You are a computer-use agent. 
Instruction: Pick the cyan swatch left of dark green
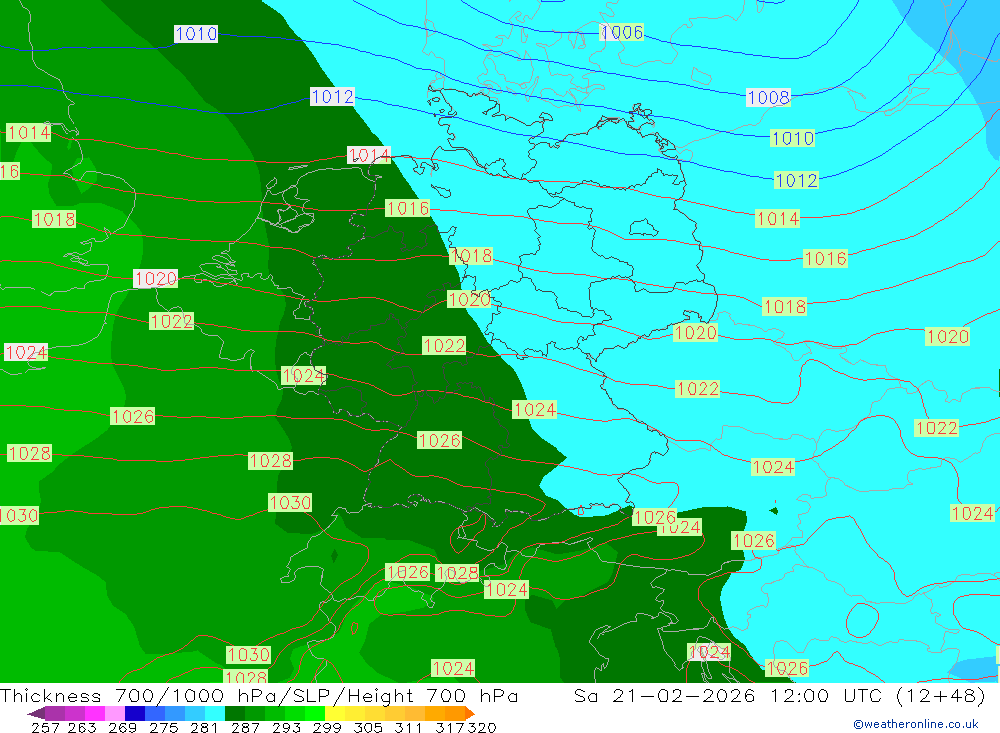215,713
